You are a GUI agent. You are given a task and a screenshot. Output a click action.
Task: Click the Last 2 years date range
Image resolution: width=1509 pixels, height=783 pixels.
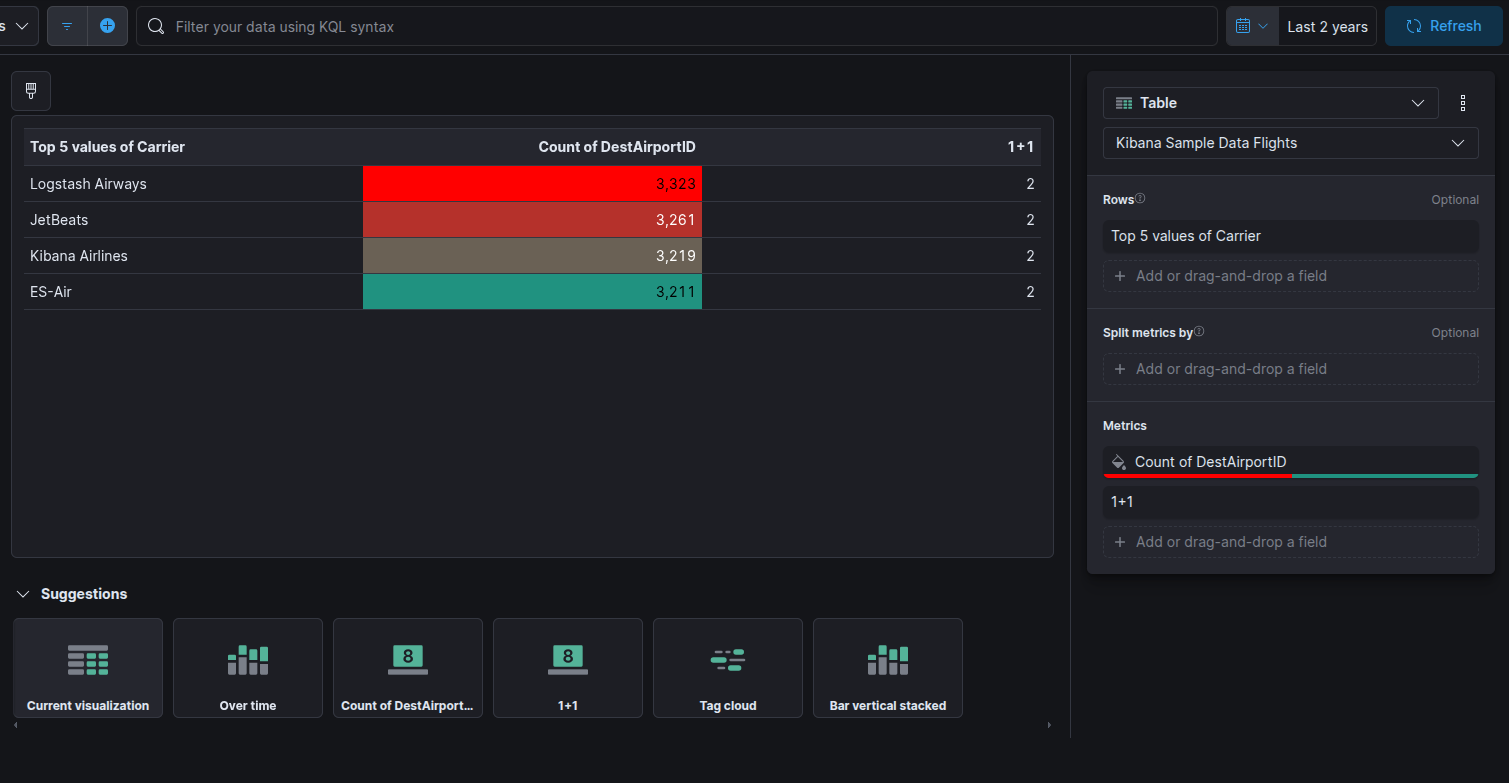click(1327, 26)
